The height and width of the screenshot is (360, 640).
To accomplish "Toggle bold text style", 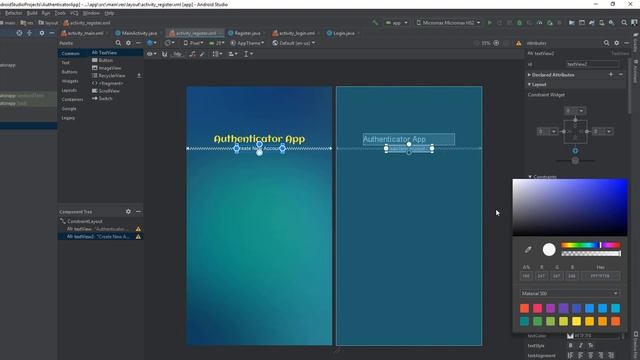I will tap(570, 346).
